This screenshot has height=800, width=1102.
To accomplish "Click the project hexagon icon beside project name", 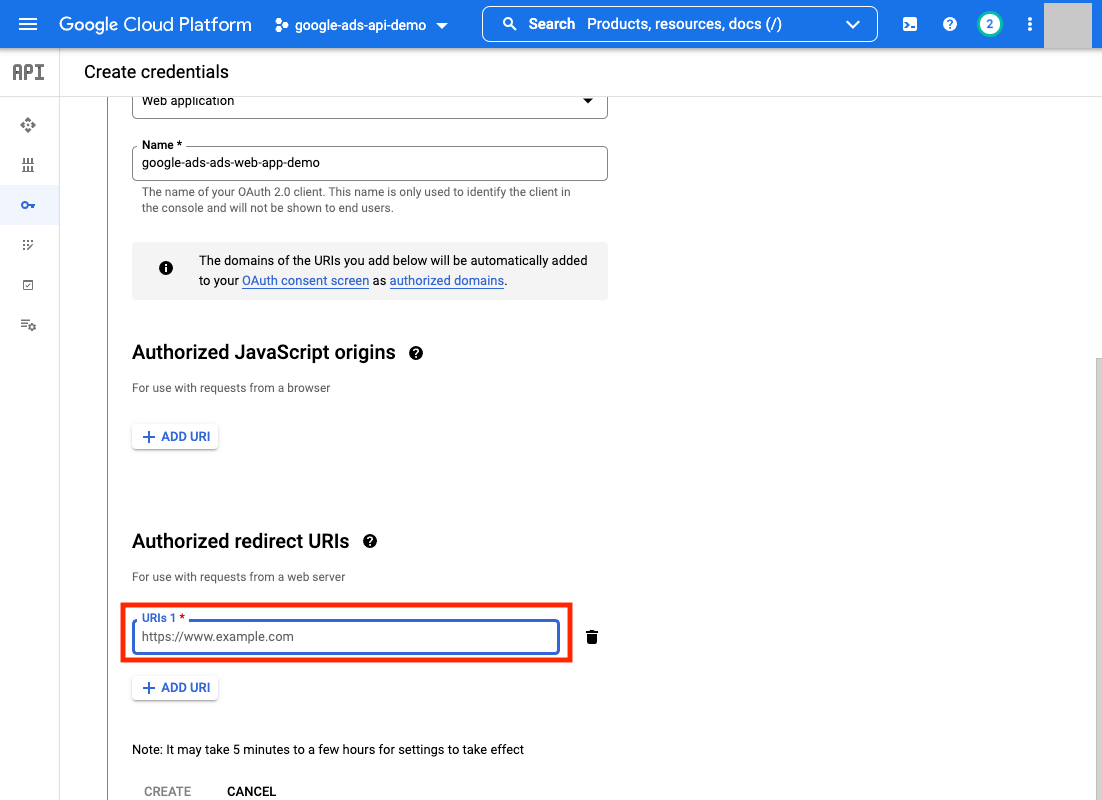I will 281,25.
